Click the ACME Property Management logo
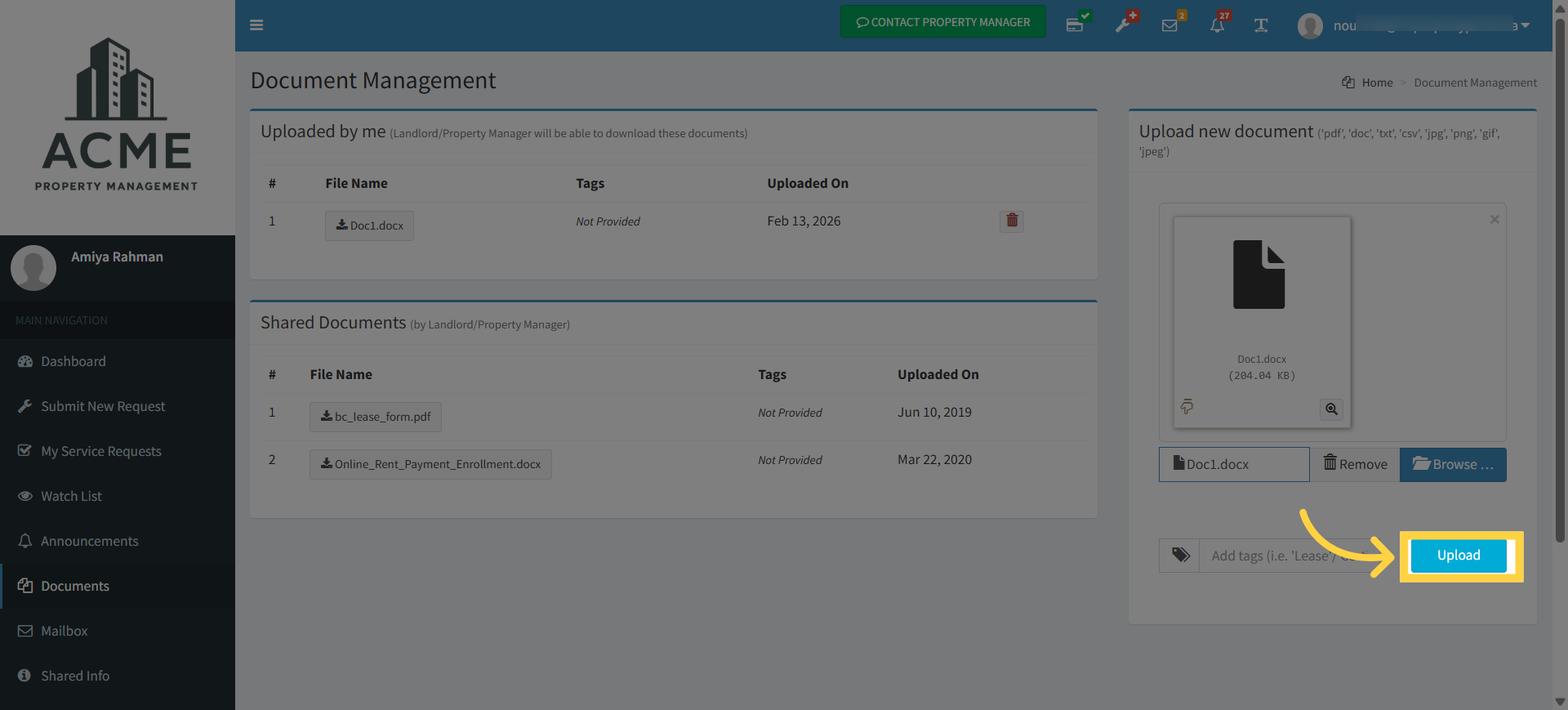Image resolution: width=1568 pixels, height=710 pixels. point(117,114)
